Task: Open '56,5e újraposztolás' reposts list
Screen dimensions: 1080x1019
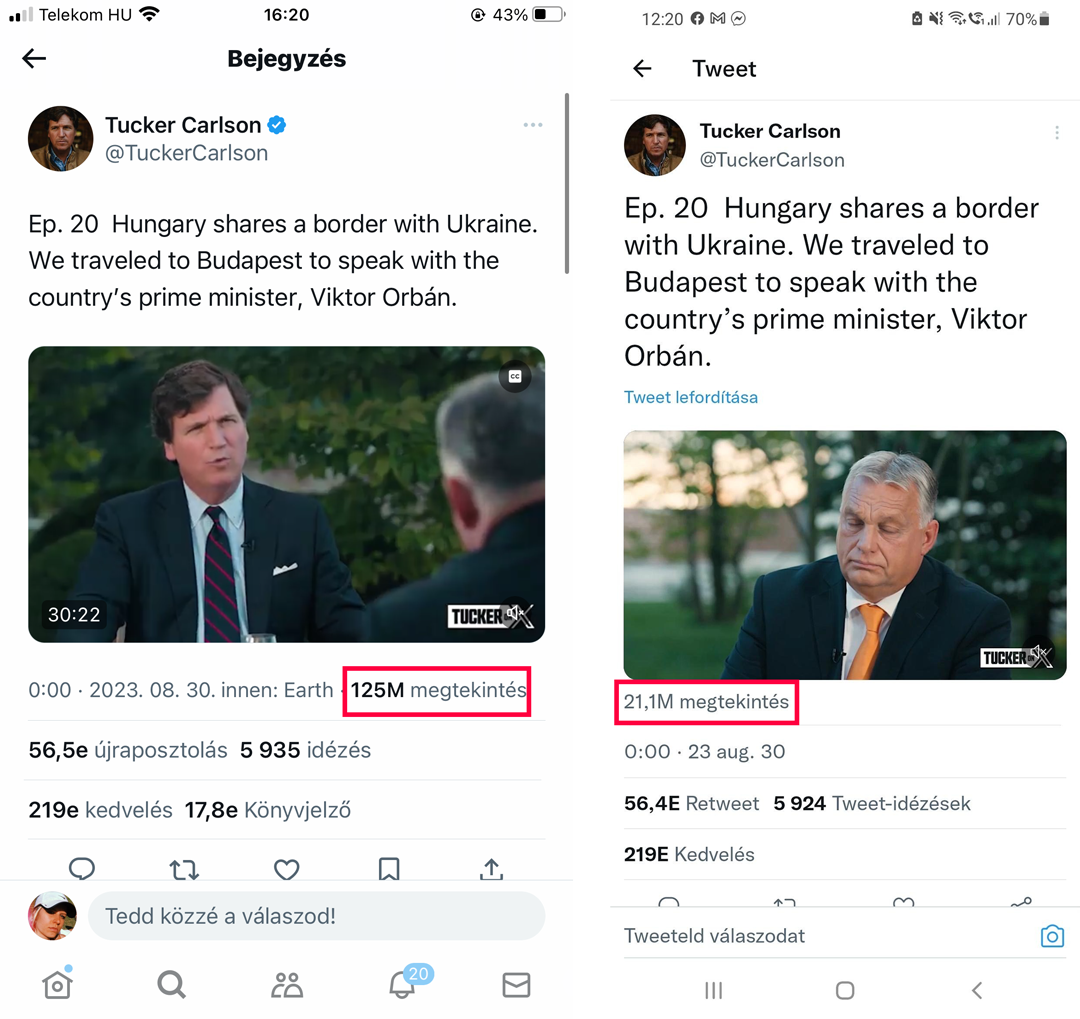Action: [x=128, y=750]
